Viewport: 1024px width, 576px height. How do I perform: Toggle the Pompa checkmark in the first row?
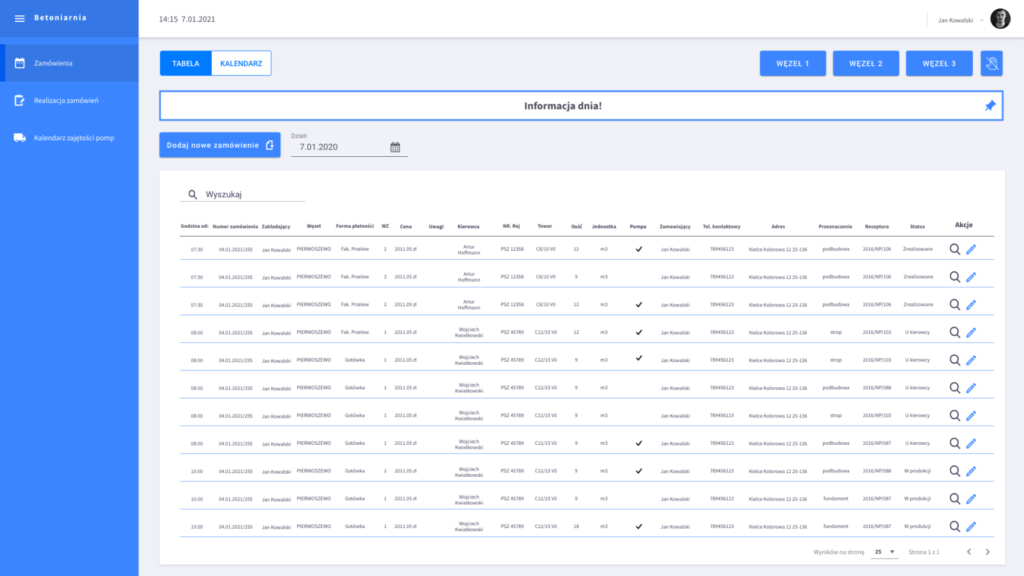[638, 249]
